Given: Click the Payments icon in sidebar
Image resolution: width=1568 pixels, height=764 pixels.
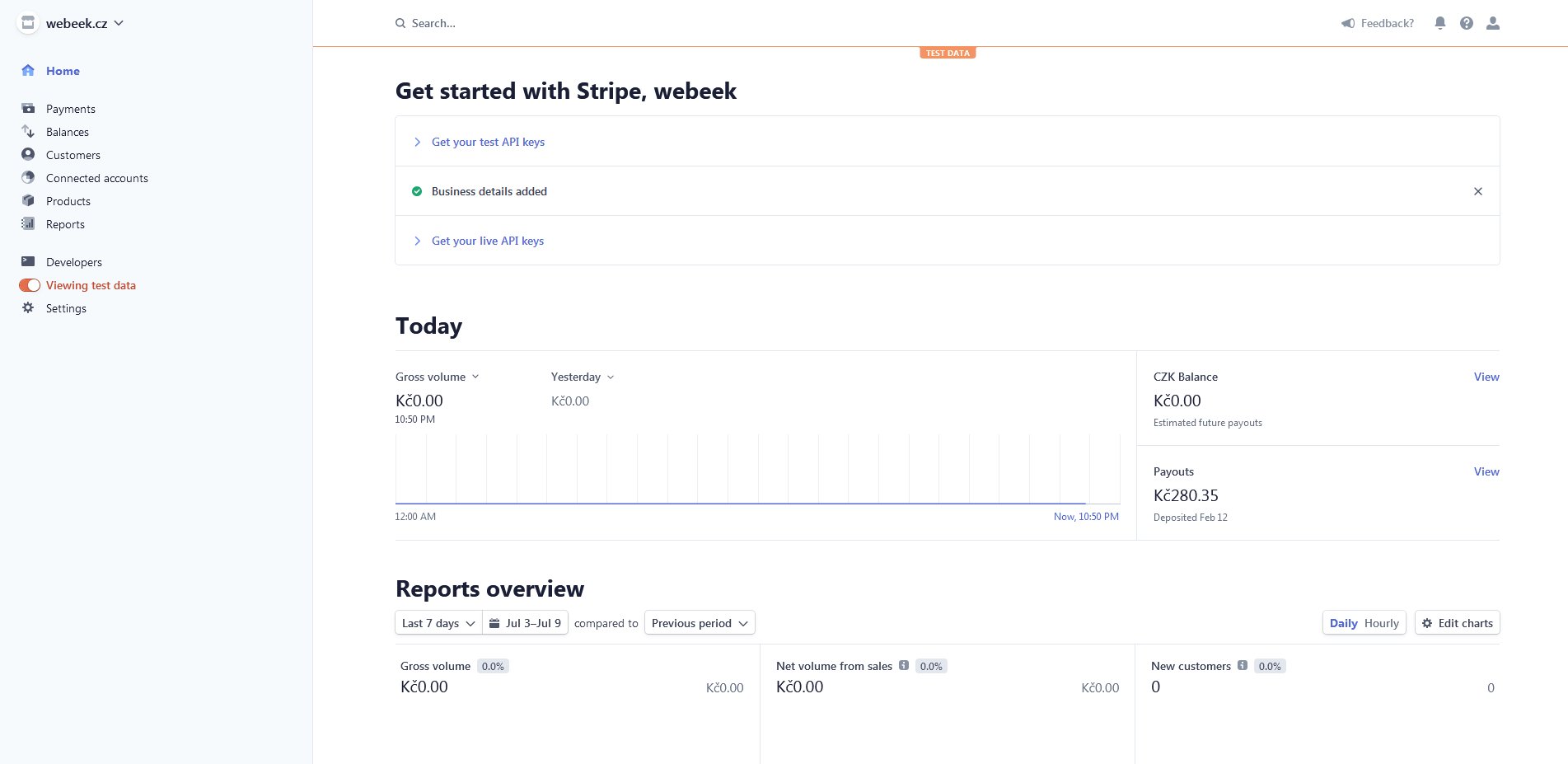Looking at the screenshot, I should pyautogui.click(x=28, y=108).
